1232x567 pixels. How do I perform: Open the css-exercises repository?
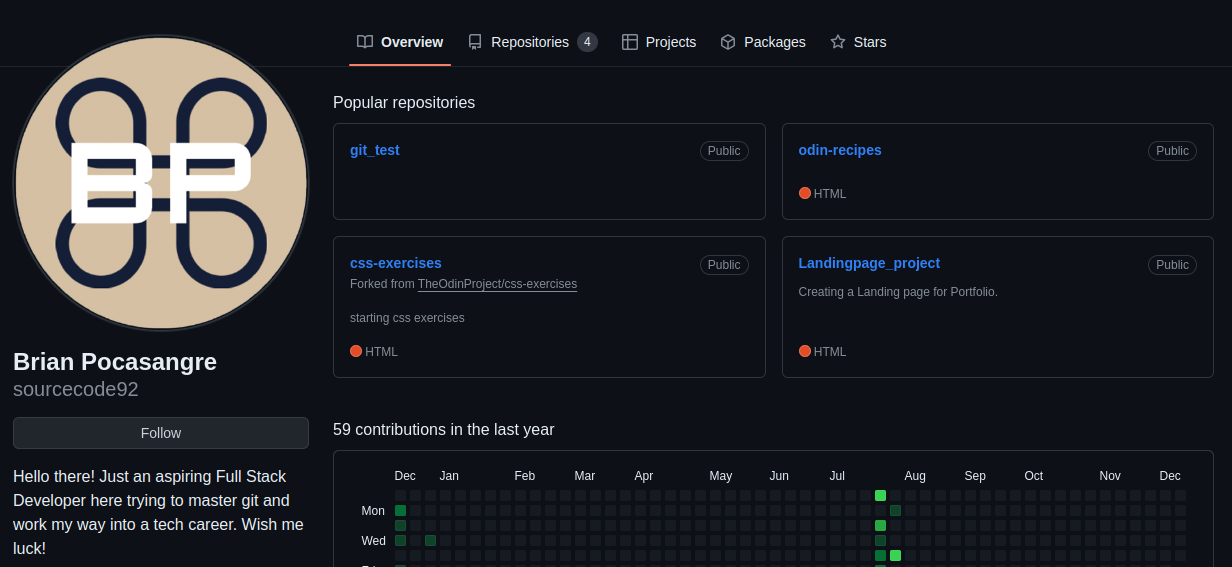click(x=396, y=263)
